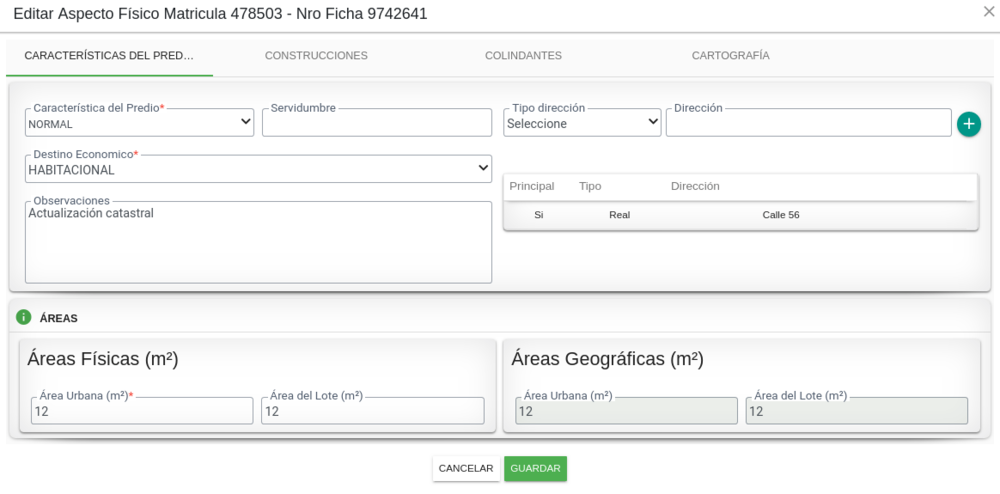
Task: Click the Observaciones text area
Action: (x=258, y=245)
